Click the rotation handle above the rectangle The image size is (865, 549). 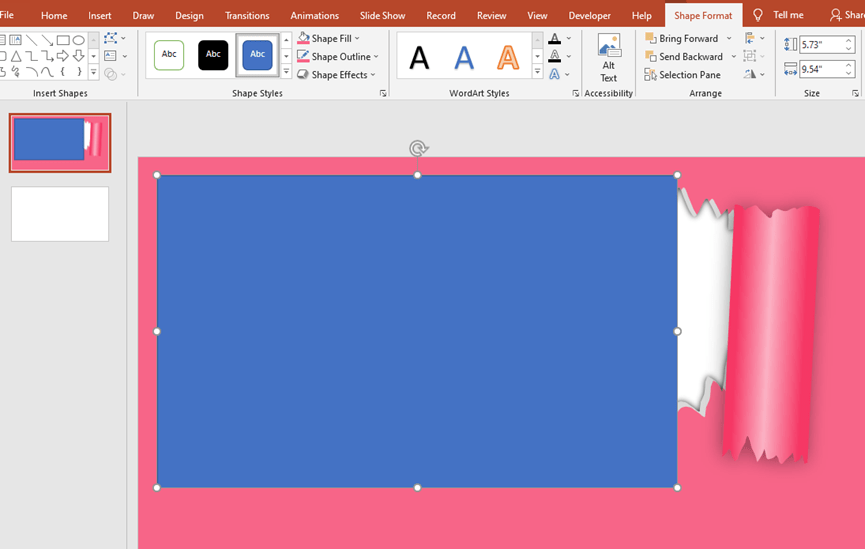[418, 148]
